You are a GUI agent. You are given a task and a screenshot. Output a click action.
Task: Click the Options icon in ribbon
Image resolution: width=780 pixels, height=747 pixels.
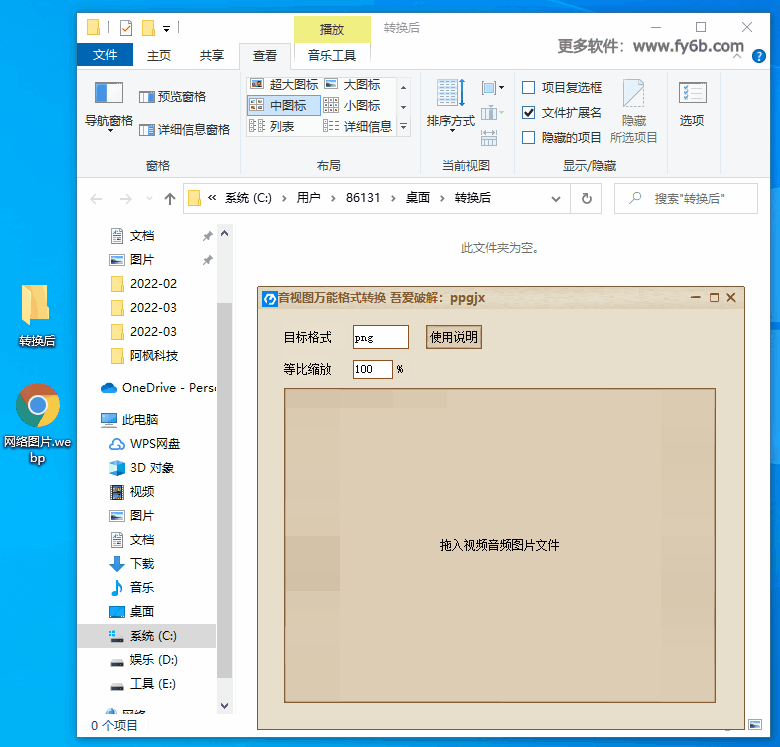coord(692,94)
